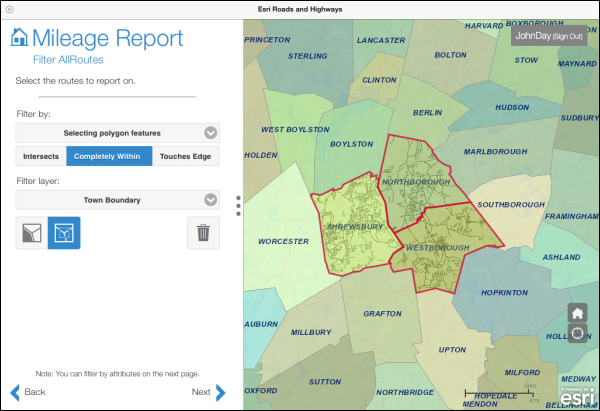Click the Mileage Report home icon

click(19, 38)
